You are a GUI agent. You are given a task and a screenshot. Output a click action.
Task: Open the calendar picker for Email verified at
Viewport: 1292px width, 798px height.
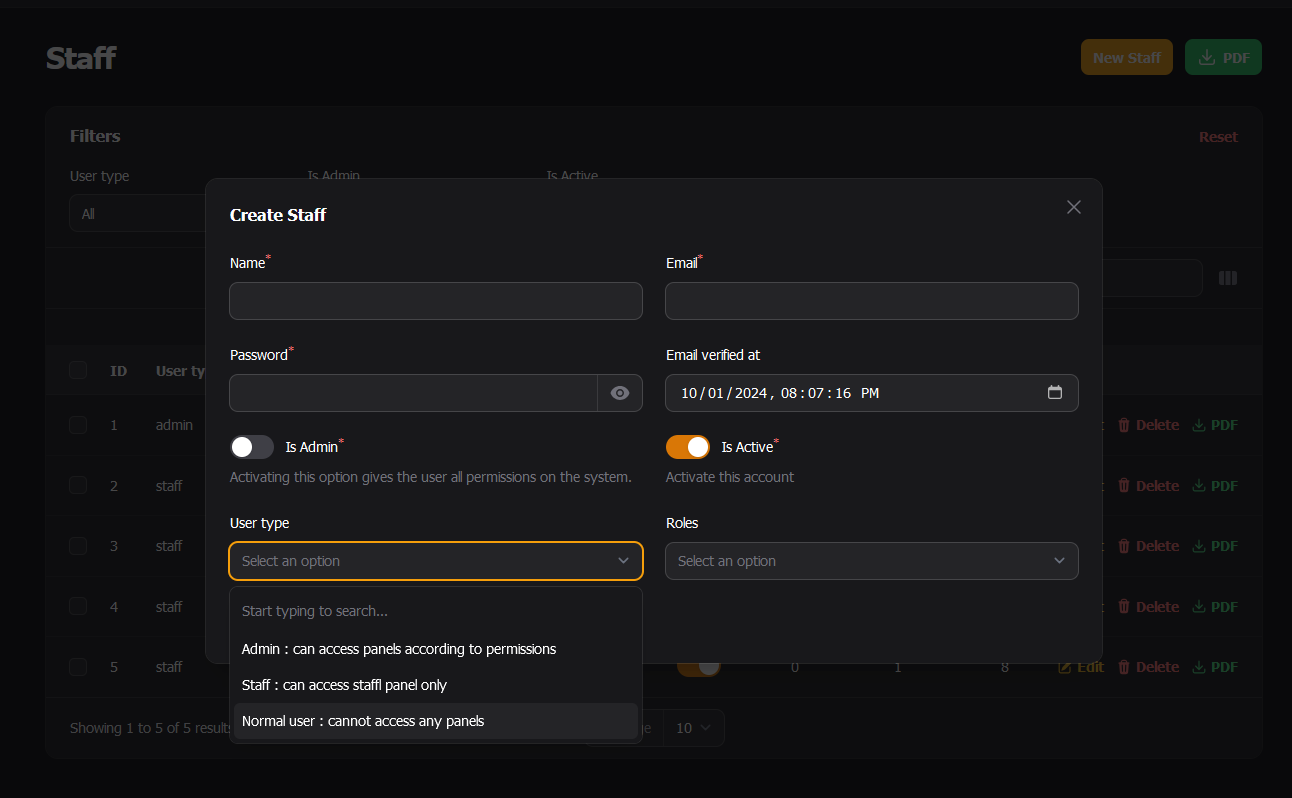pos(1055,392)
